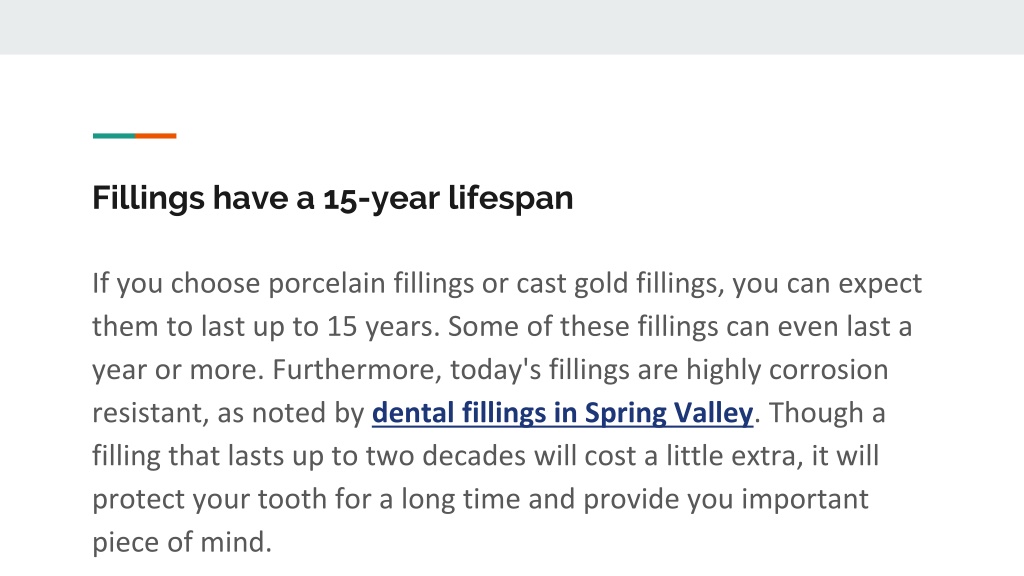Click the teal segment of the accent bar

pyautogui.click(x=114, y=136)
